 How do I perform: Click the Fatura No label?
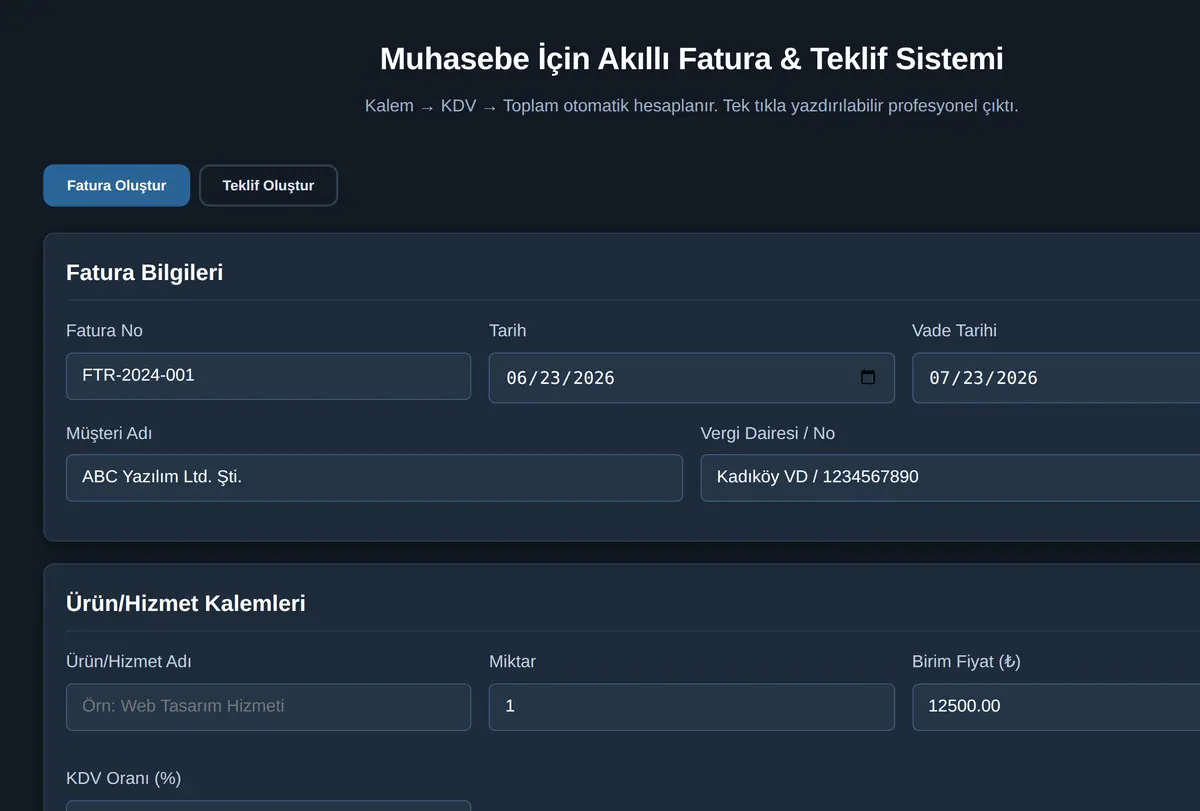(x=104, y=331)
